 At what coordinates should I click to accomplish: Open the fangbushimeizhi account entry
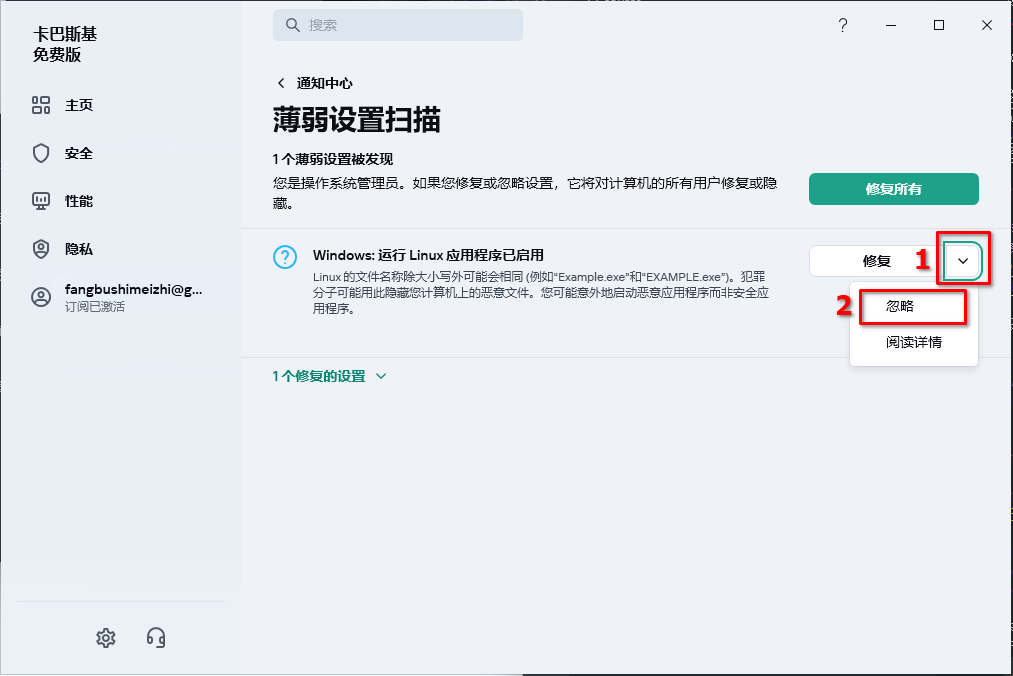tap(133, 290)
